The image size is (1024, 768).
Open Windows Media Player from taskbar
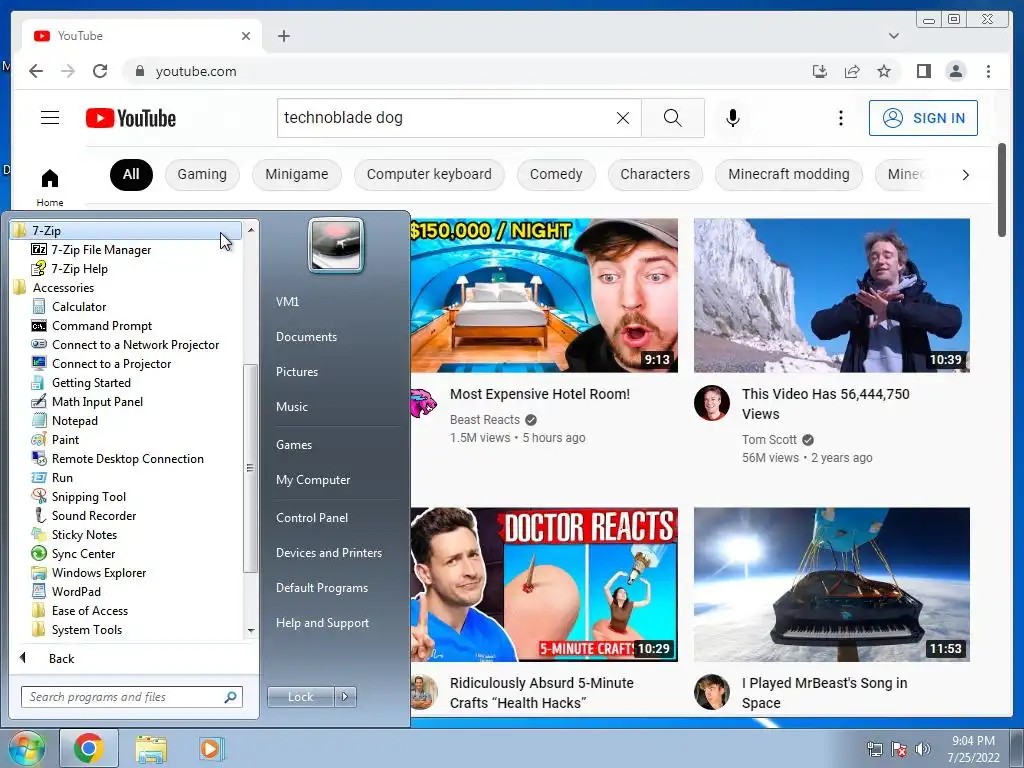[x=210, y=748]
